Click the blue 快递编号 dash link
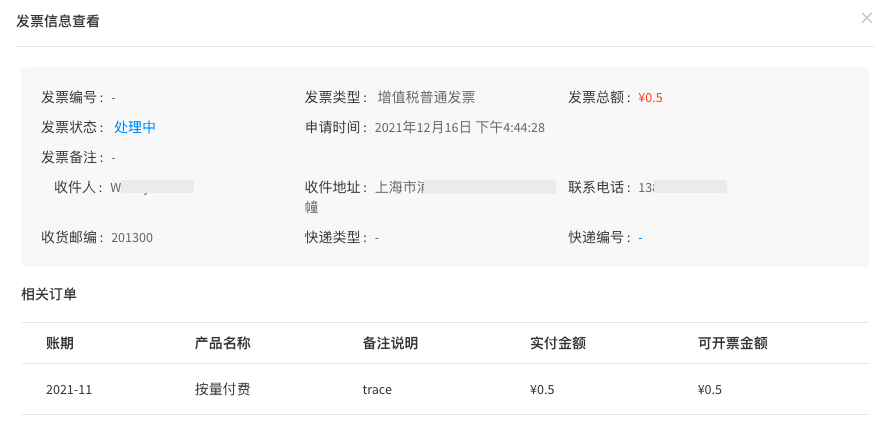 (x=640, y=238)
